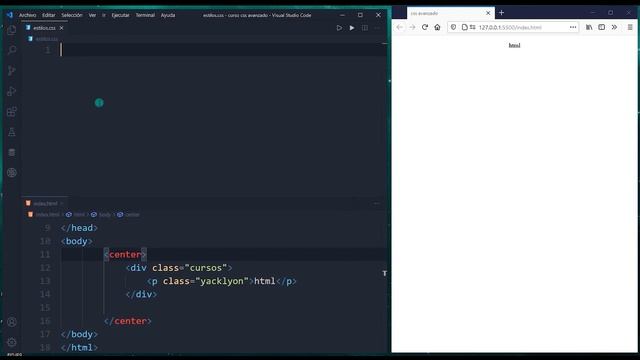This screenshot has height=360, width=640.
Task: Go forward in the Firefox browser
Action: pyautogui.click(x=412, y=27)
